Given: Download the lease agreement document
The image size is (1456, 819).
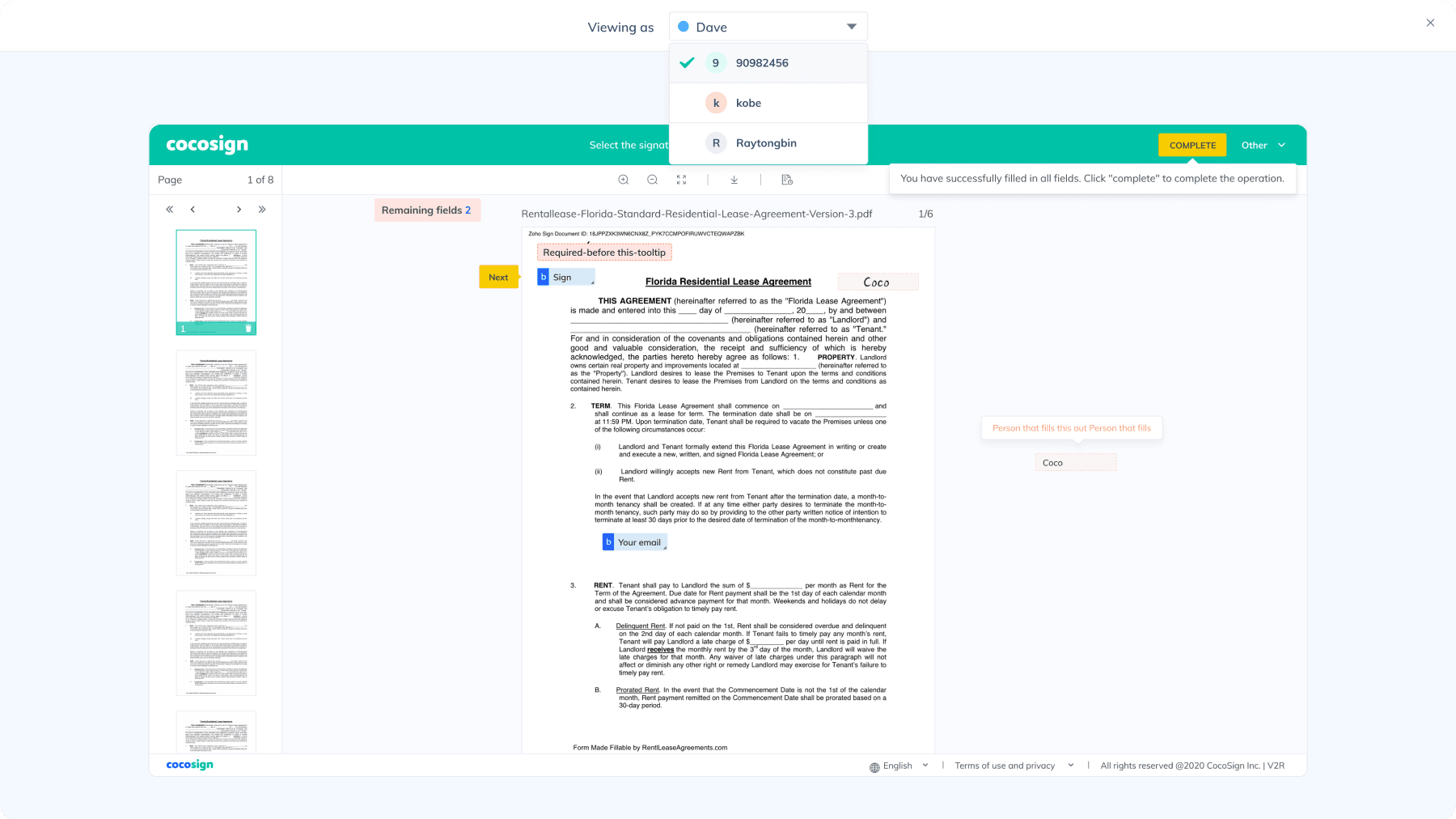Looking at the screenshot, I should coord(734,179).
